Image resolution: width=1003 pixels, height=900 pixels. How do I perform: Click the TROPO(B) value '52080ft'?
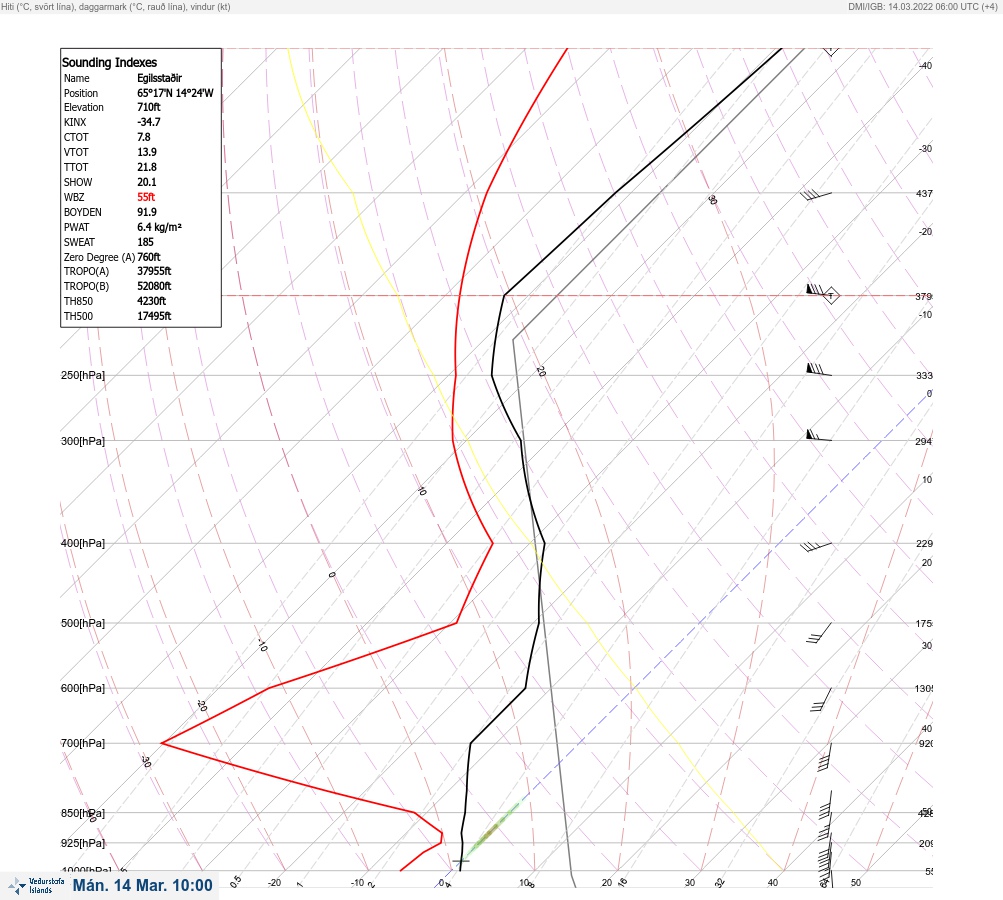(x=154, y=286)
